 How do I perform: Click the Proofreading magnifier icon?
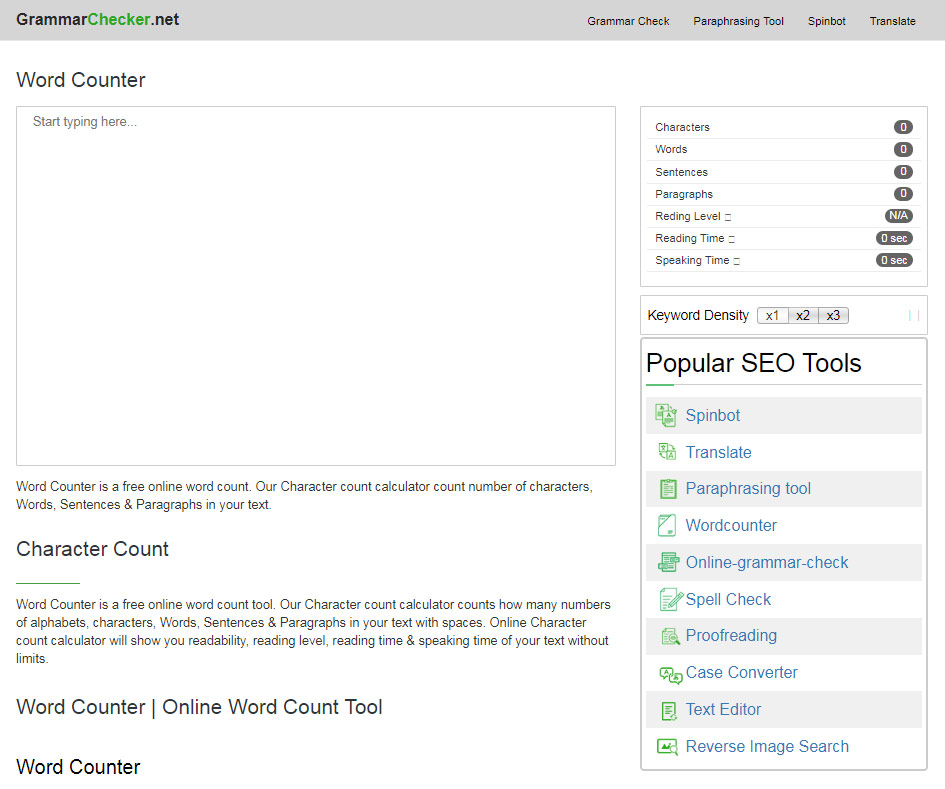click(669, 636)
